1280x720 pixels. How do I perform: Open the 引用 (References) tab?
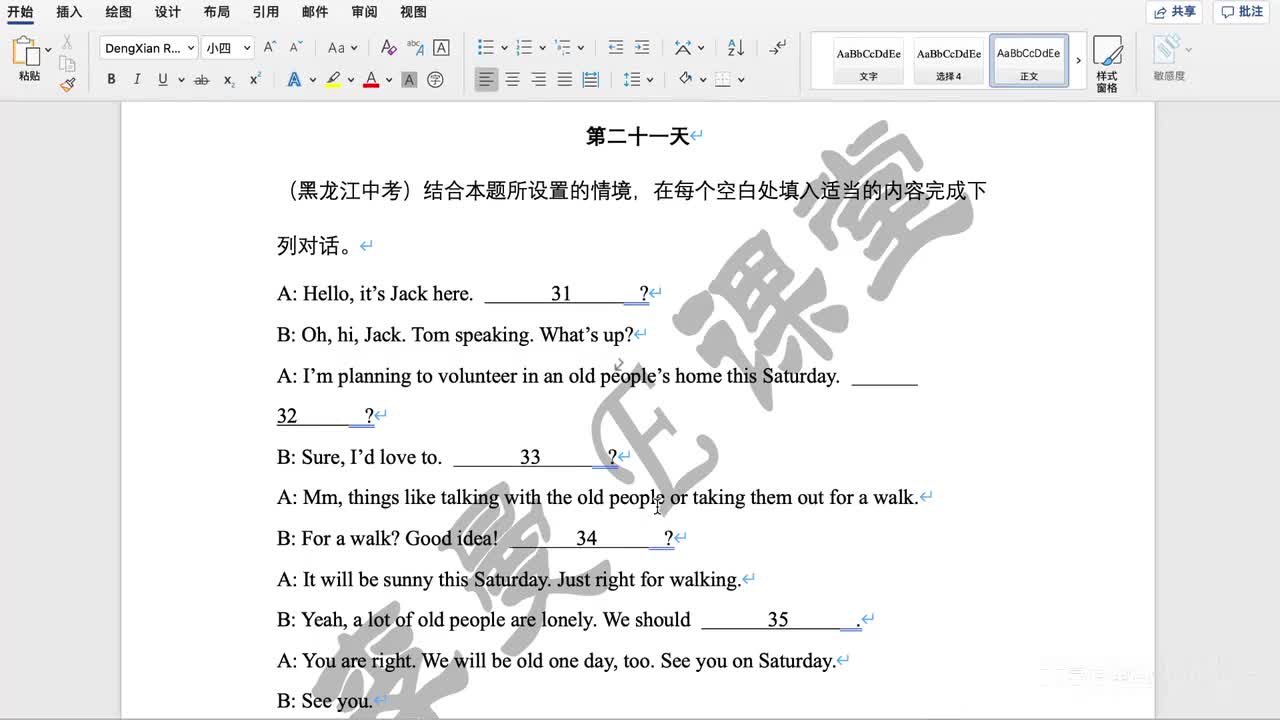coord(265,12)
